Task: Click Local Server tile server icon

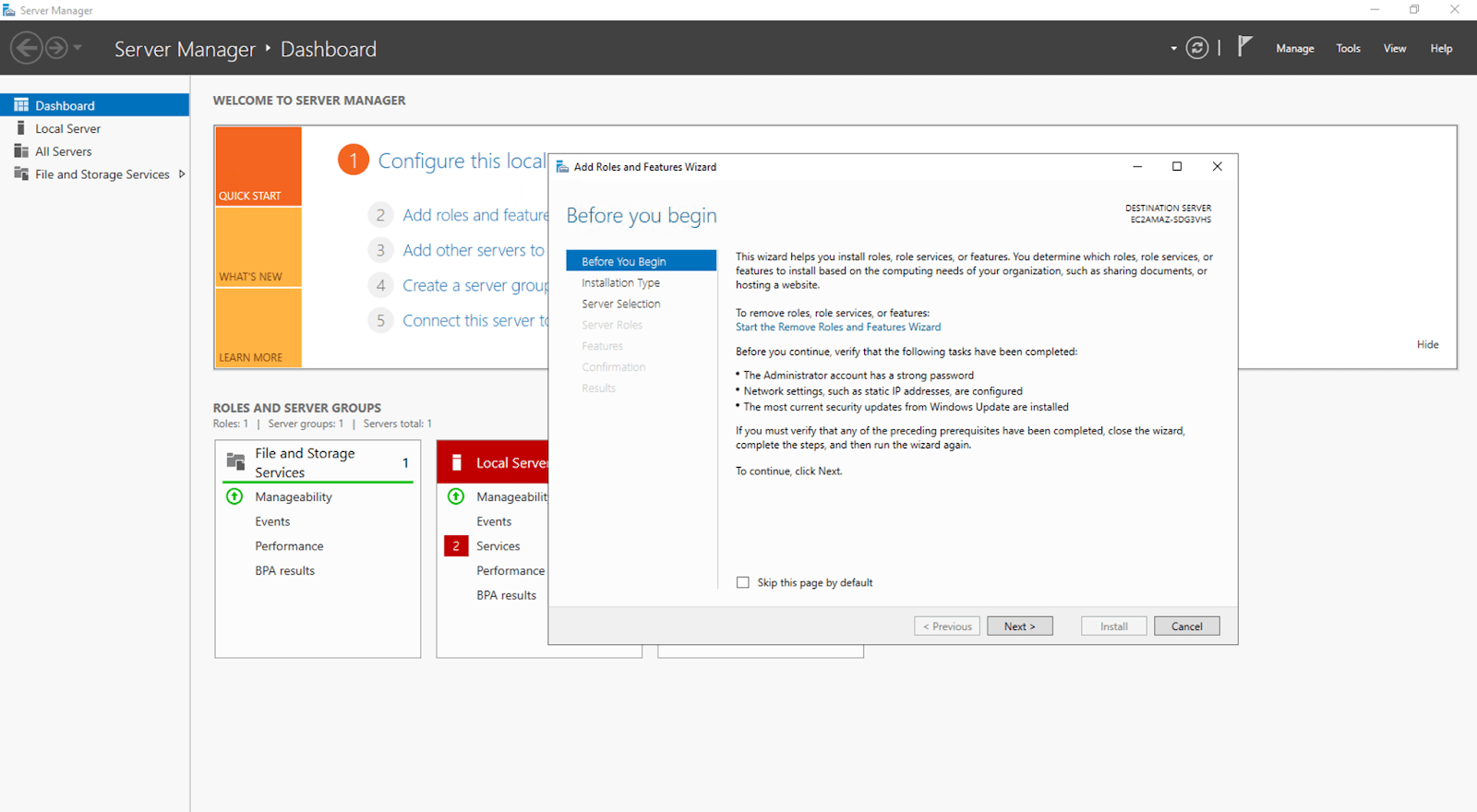Action: coord(456,462)
